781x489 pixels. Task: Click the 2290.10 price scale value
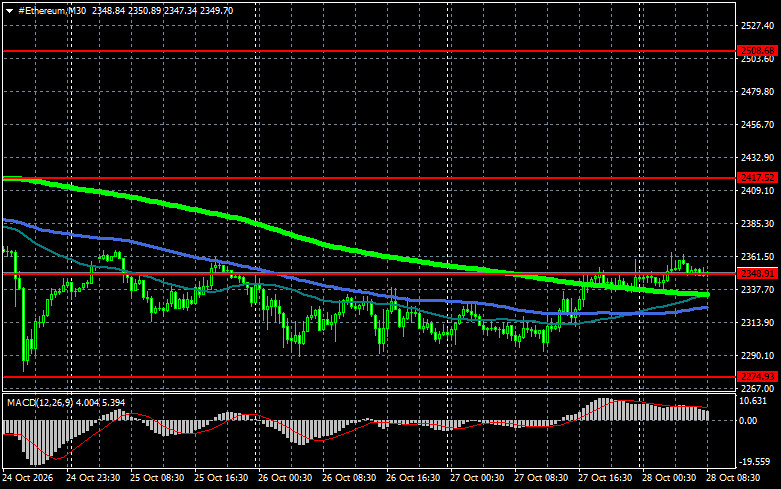(x=758, y=356)
